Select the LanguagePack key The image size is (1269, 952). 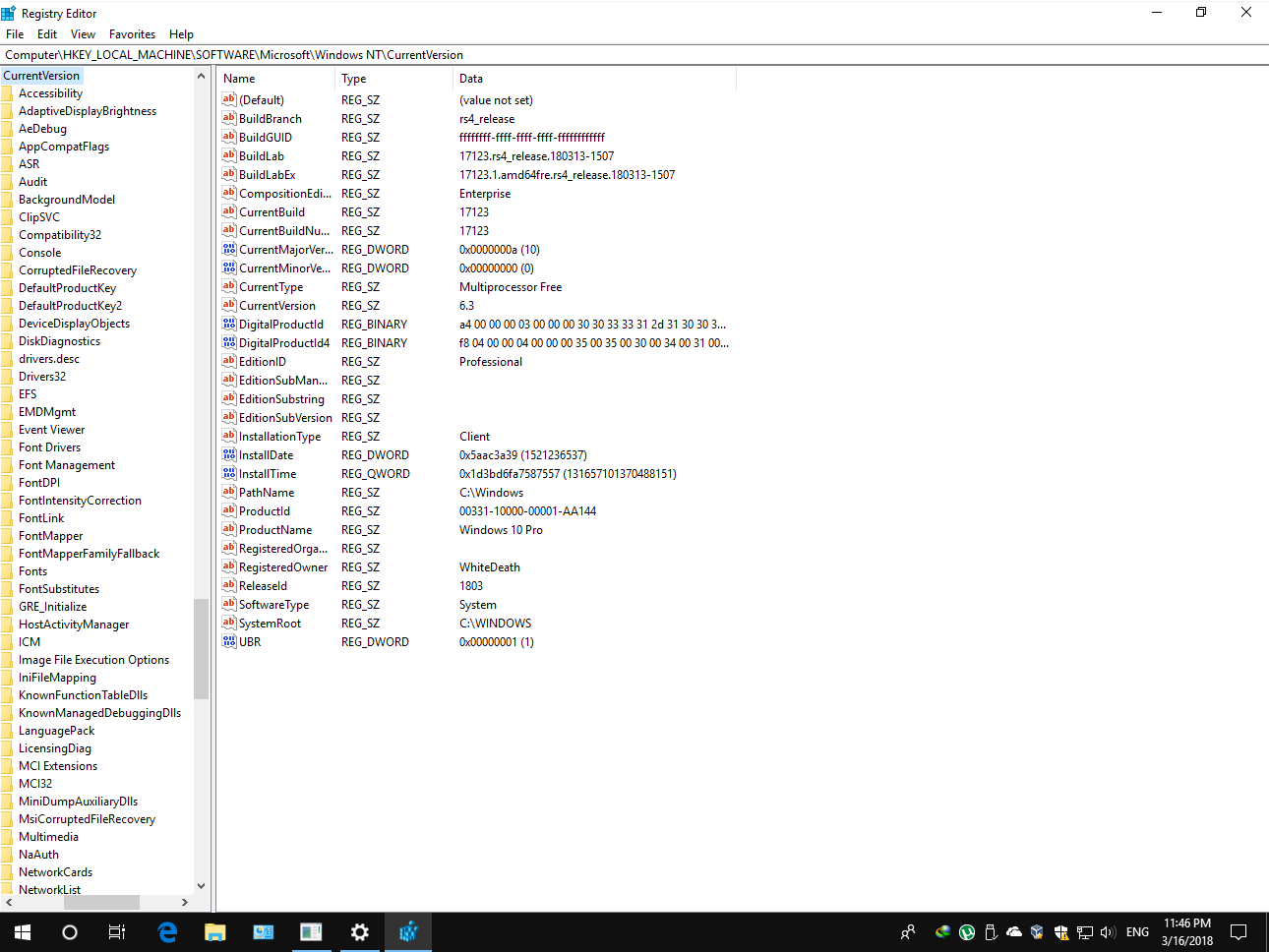point(57,731)
